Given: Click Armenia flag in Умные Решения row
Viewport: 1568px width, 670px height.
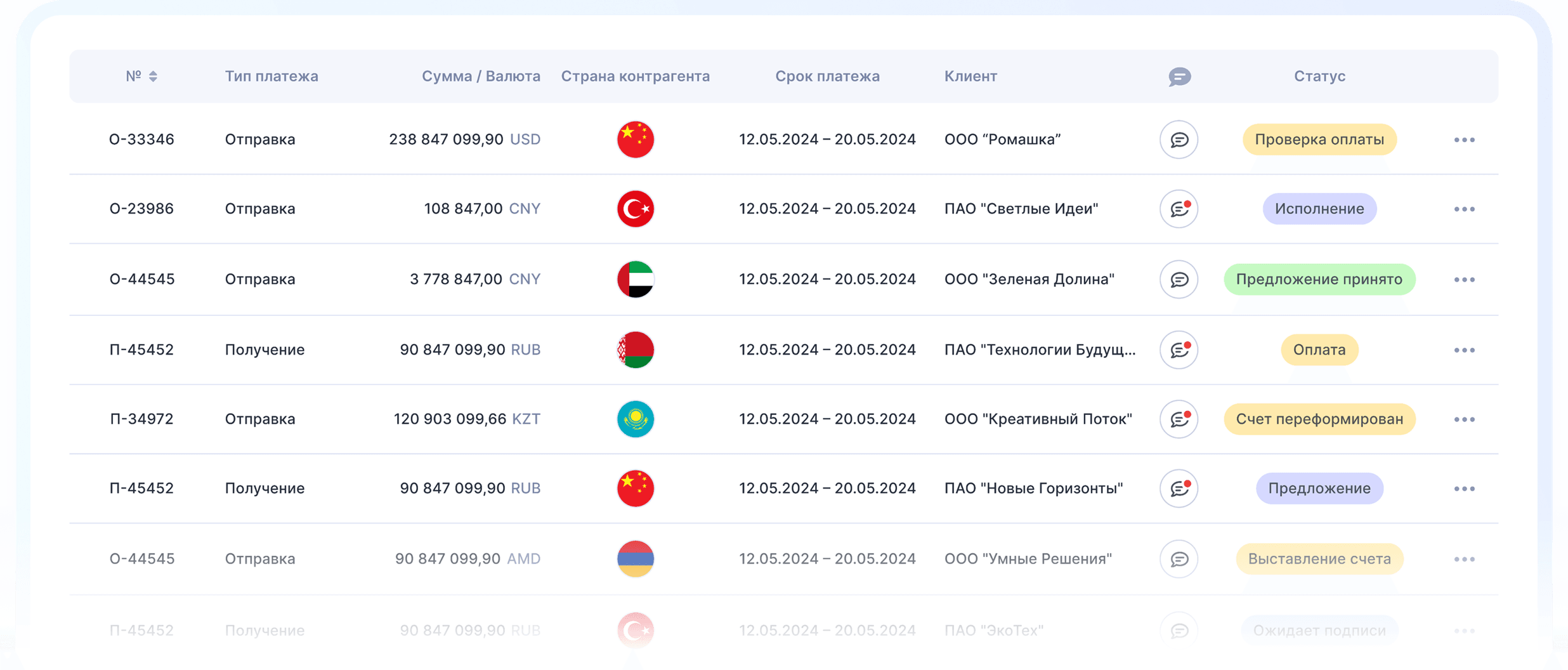Looking at the screenshot, I should pyautogui.click(x=636, y=559).
